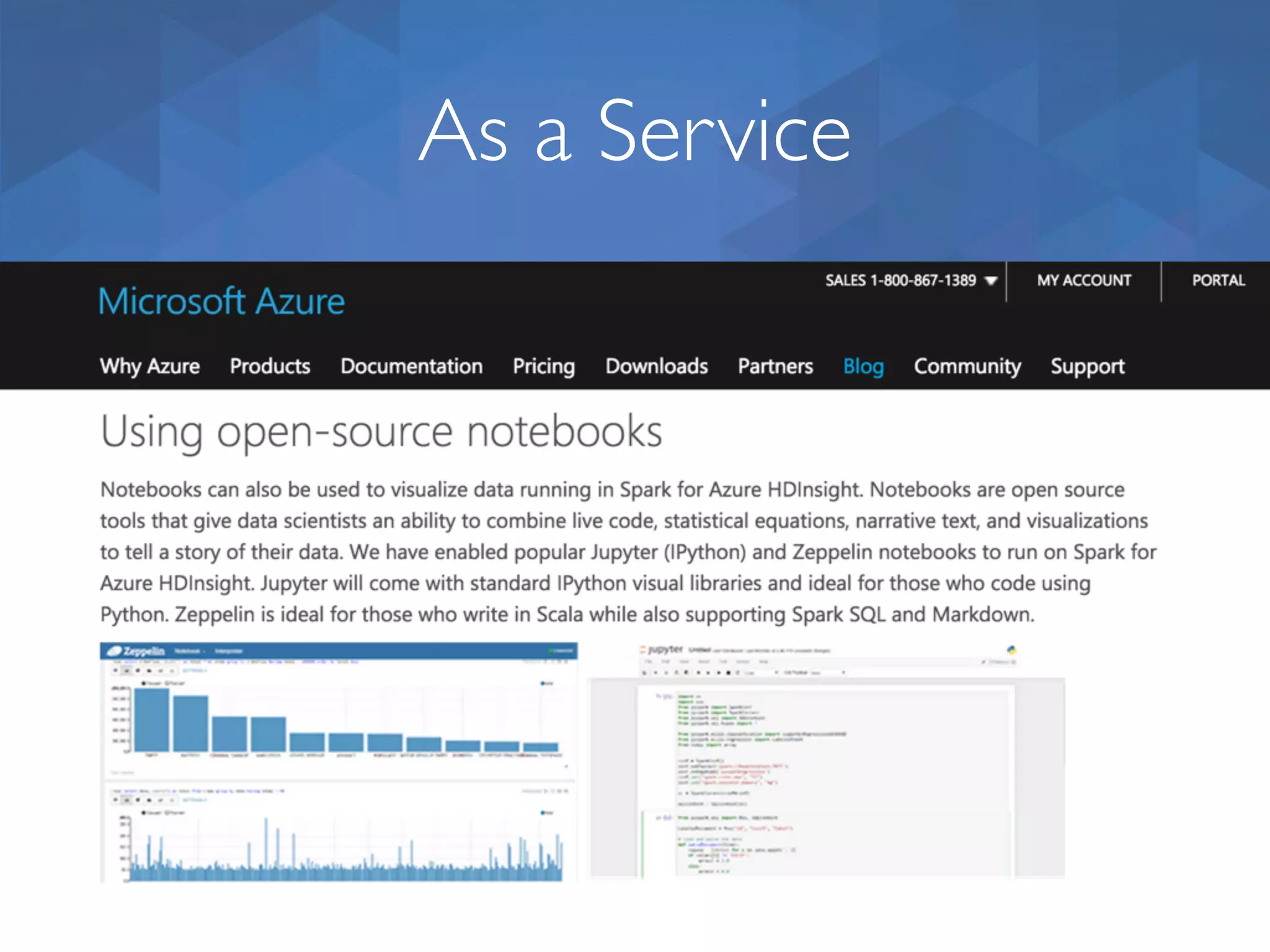Click the Zeppelin logo in screenshot
The image size is (1270, 952).
[136, 651]
